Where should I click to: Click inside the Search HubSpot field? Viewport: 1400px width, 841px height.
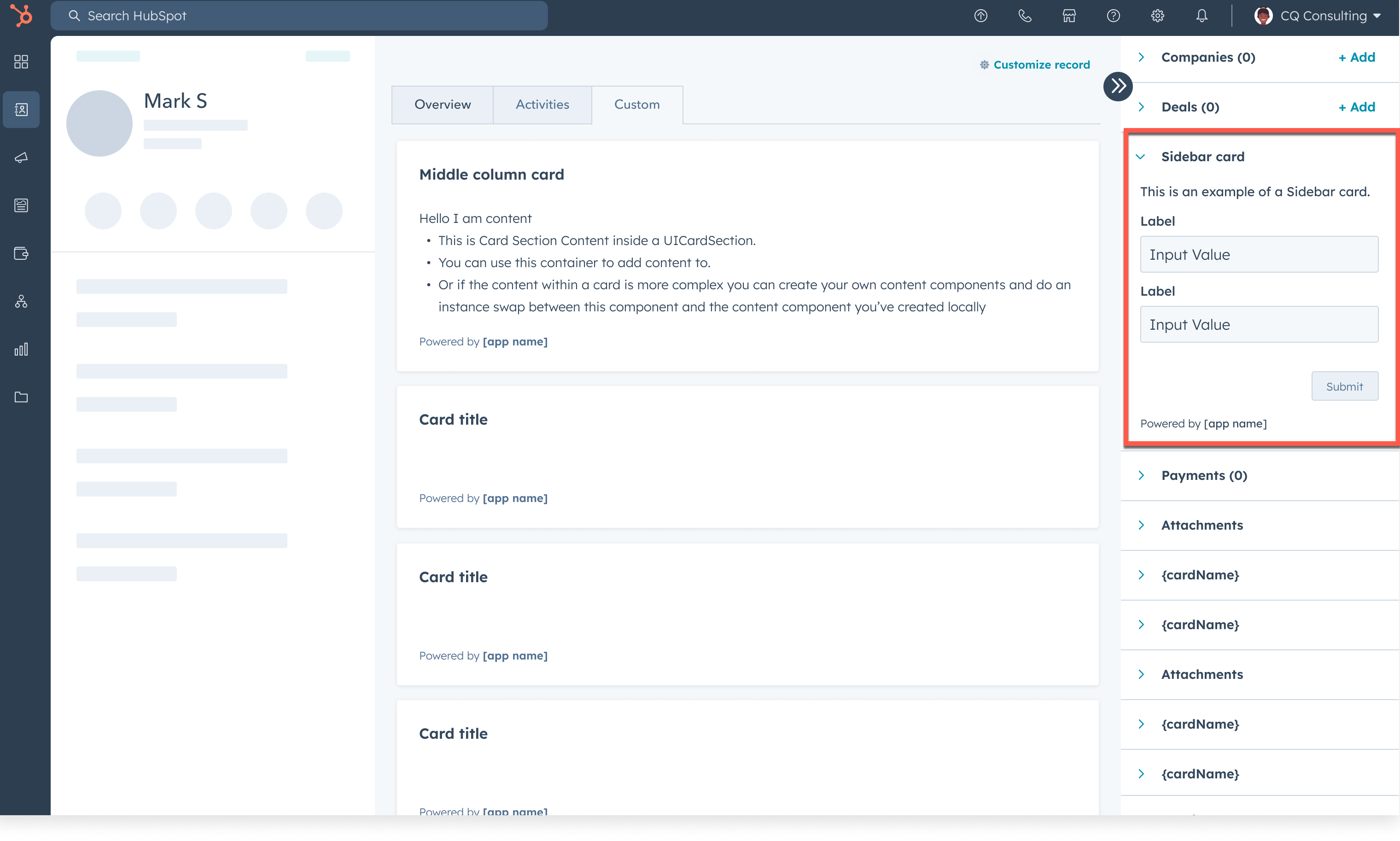click(298, 15)
